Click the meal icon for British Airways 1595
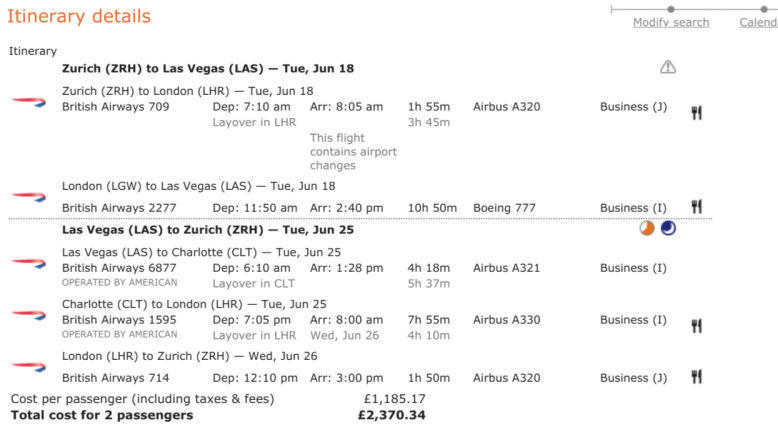 click(x=697, y=326)
